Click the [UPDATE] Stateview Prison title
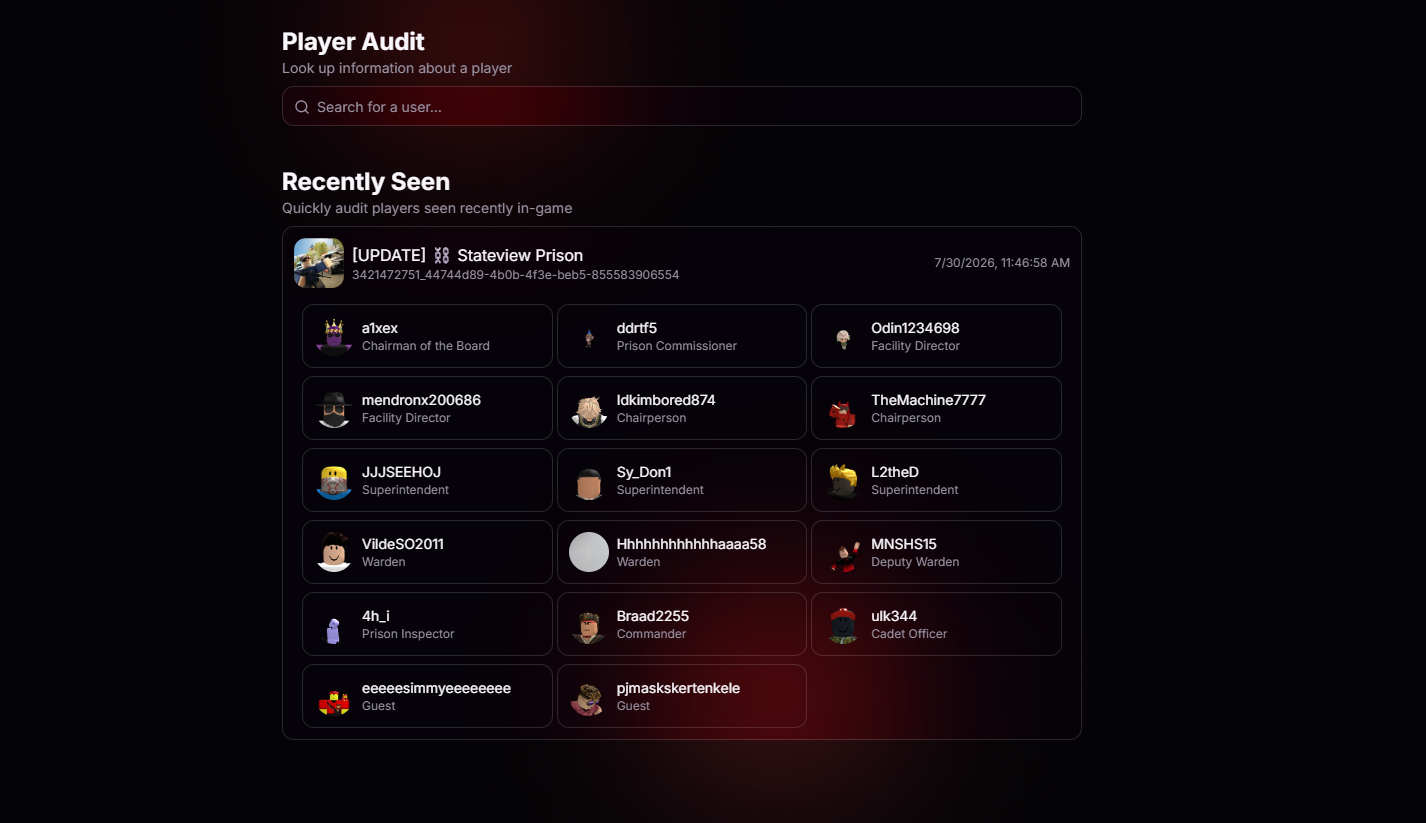Image resolution: width=1426 pixels, height=823 pixels. coord(467,255)
